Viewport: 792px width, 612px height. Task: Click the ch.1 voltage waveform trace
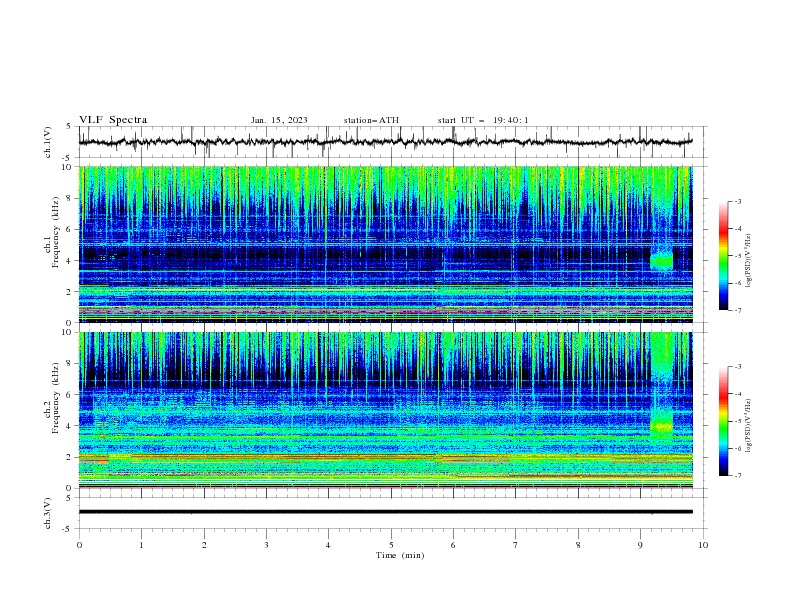(385, 142)
